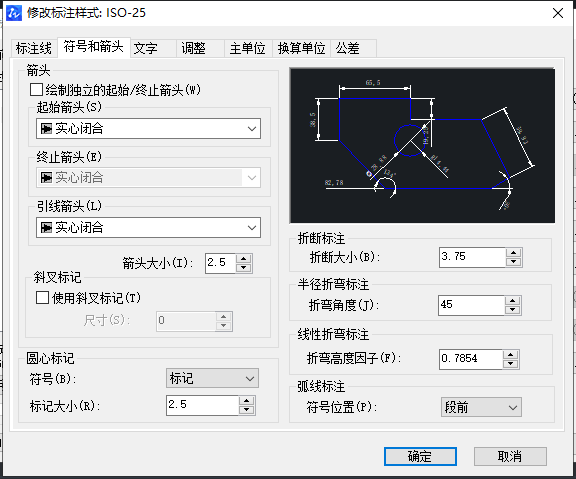This screenshot has width=576, height=479.
Task: Go to the 调整 tab
Action: click(201, 48)
